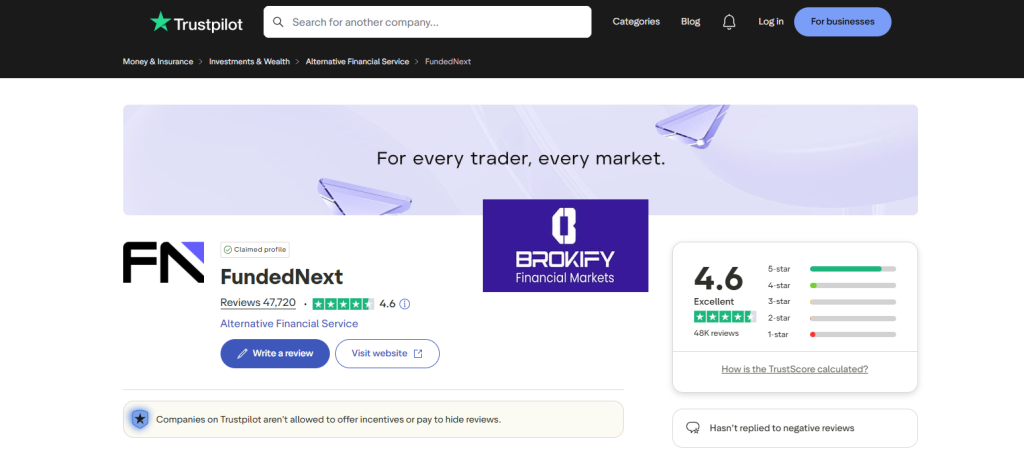The width and height of the screenshot is (1024, 457).
Task: Click the Trustpilot star logo
Action: pyautogui.click(x=160, y=21)
